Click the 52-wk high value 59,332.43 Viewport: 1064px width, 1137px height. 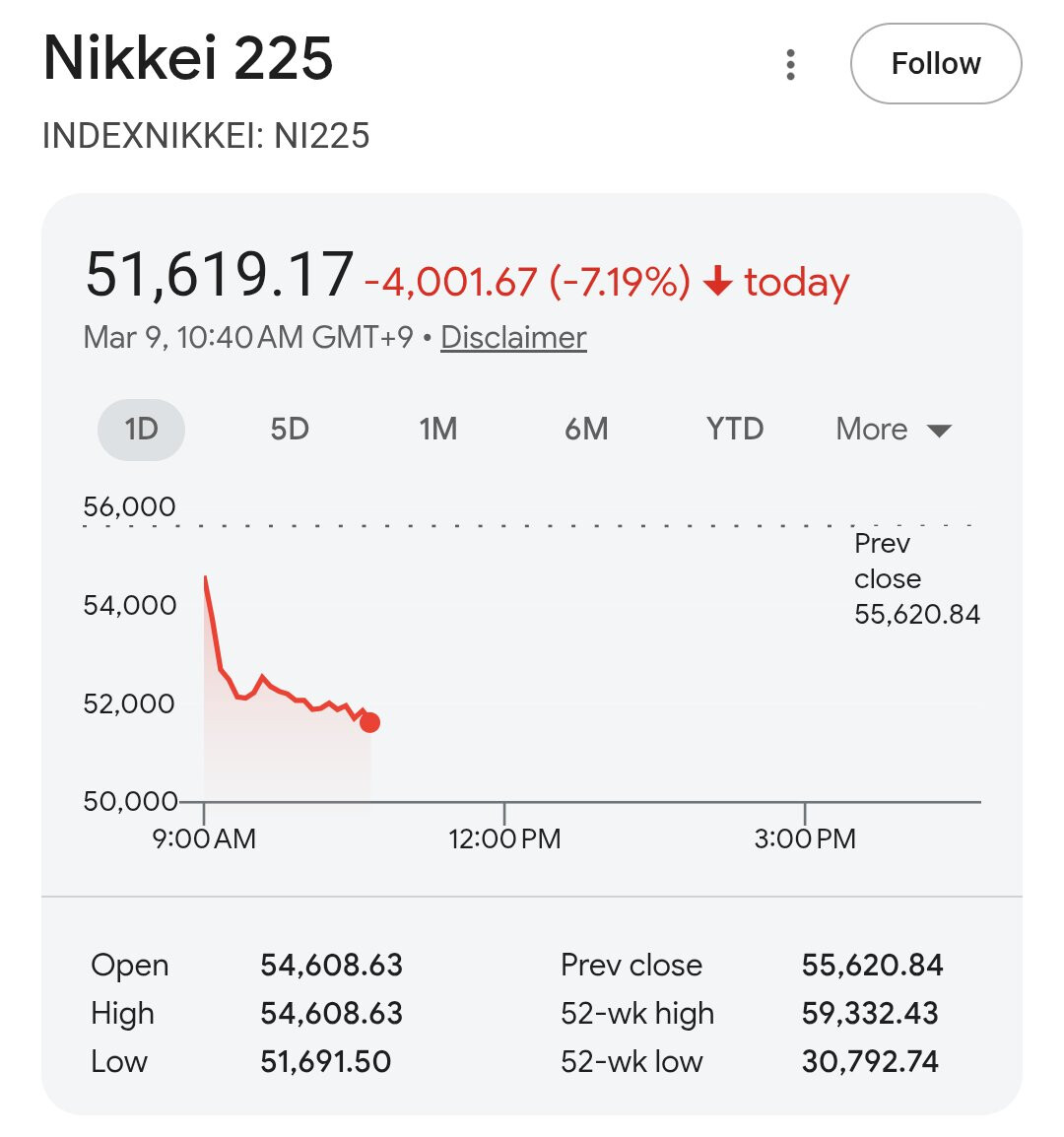(870, 1013)
